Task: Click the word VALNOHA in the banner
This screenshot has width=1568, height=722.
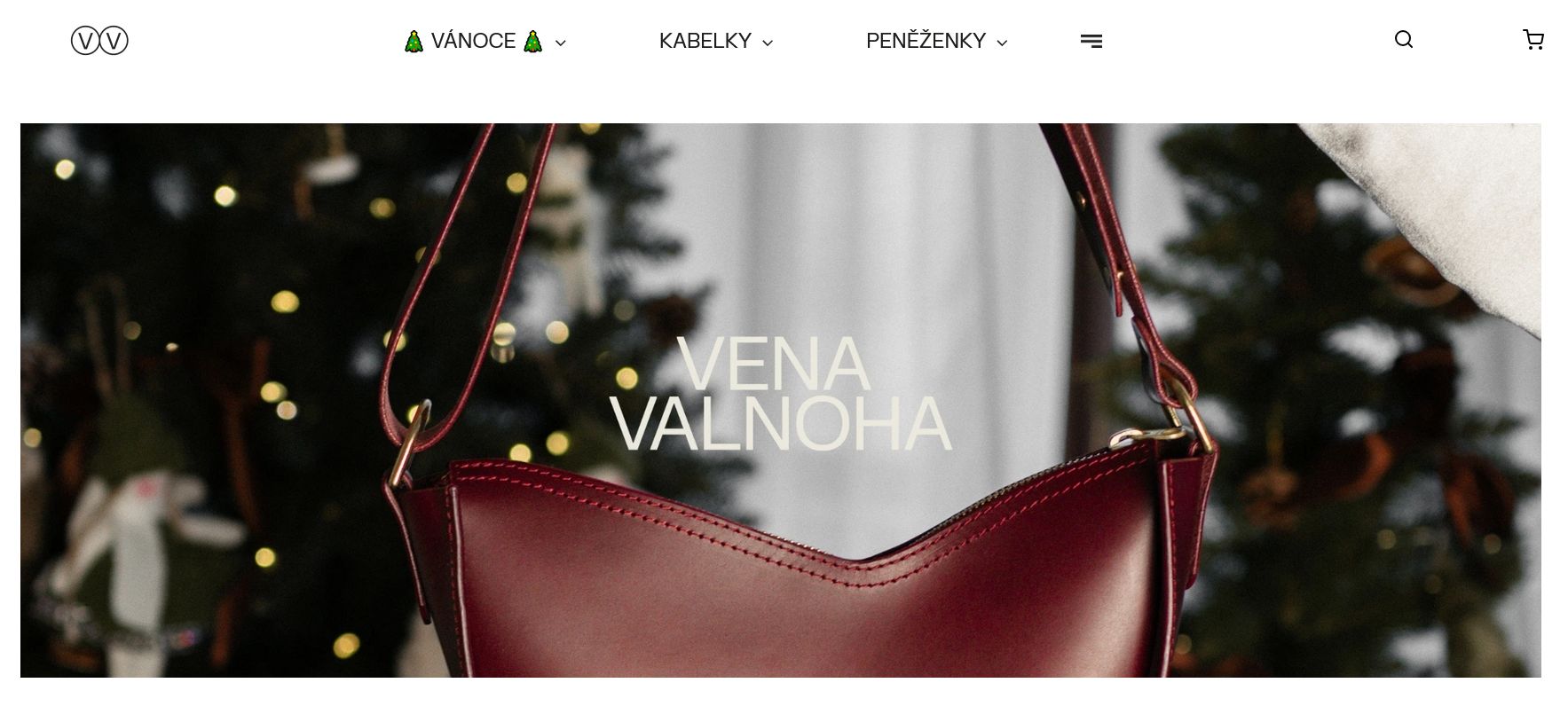Action: 781,424
